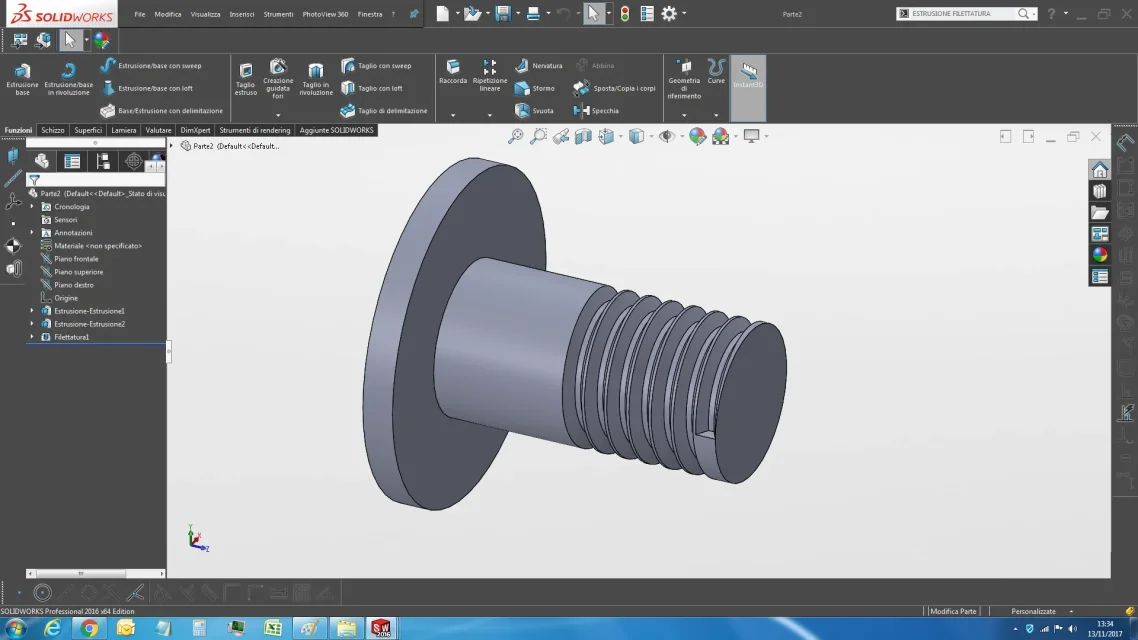Open edit appearance color sphere icon

coord(697,136)
